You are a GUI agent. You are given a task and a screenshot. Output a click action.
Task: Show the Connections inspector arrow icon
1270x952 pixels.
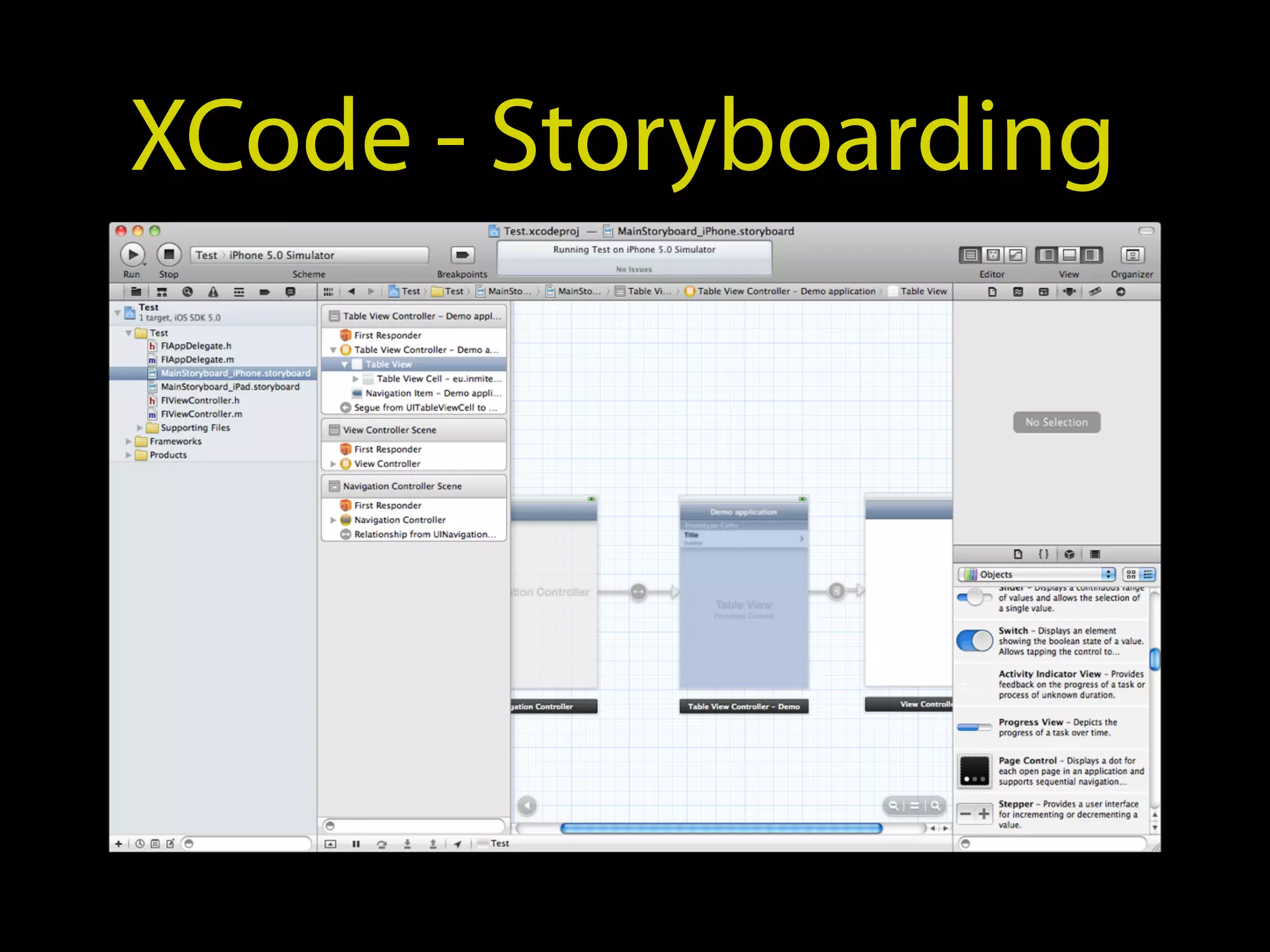point(1121,292)
